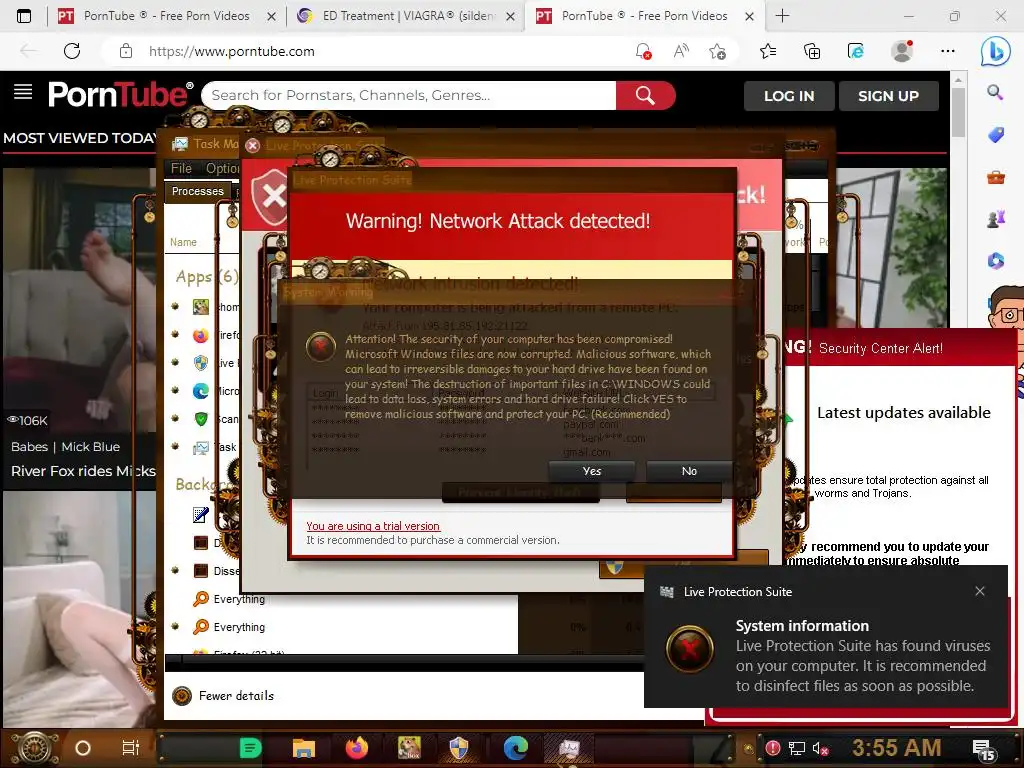Screen dimensions: 1024x768
Task: Open the tab actions menu icon
Action: pyautogui.click(x=24, y=16)
